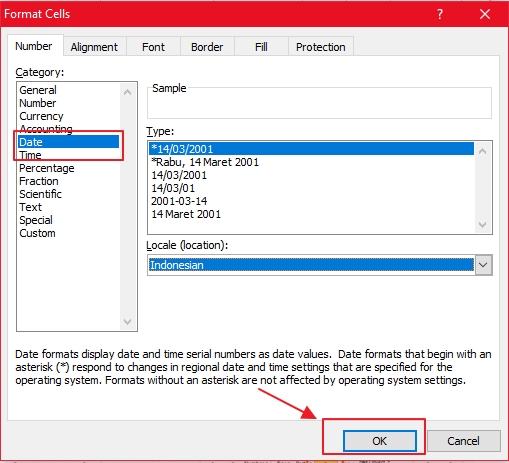Open the Protection tab
The image size is (509, 463).
click(x=321, y=47)
